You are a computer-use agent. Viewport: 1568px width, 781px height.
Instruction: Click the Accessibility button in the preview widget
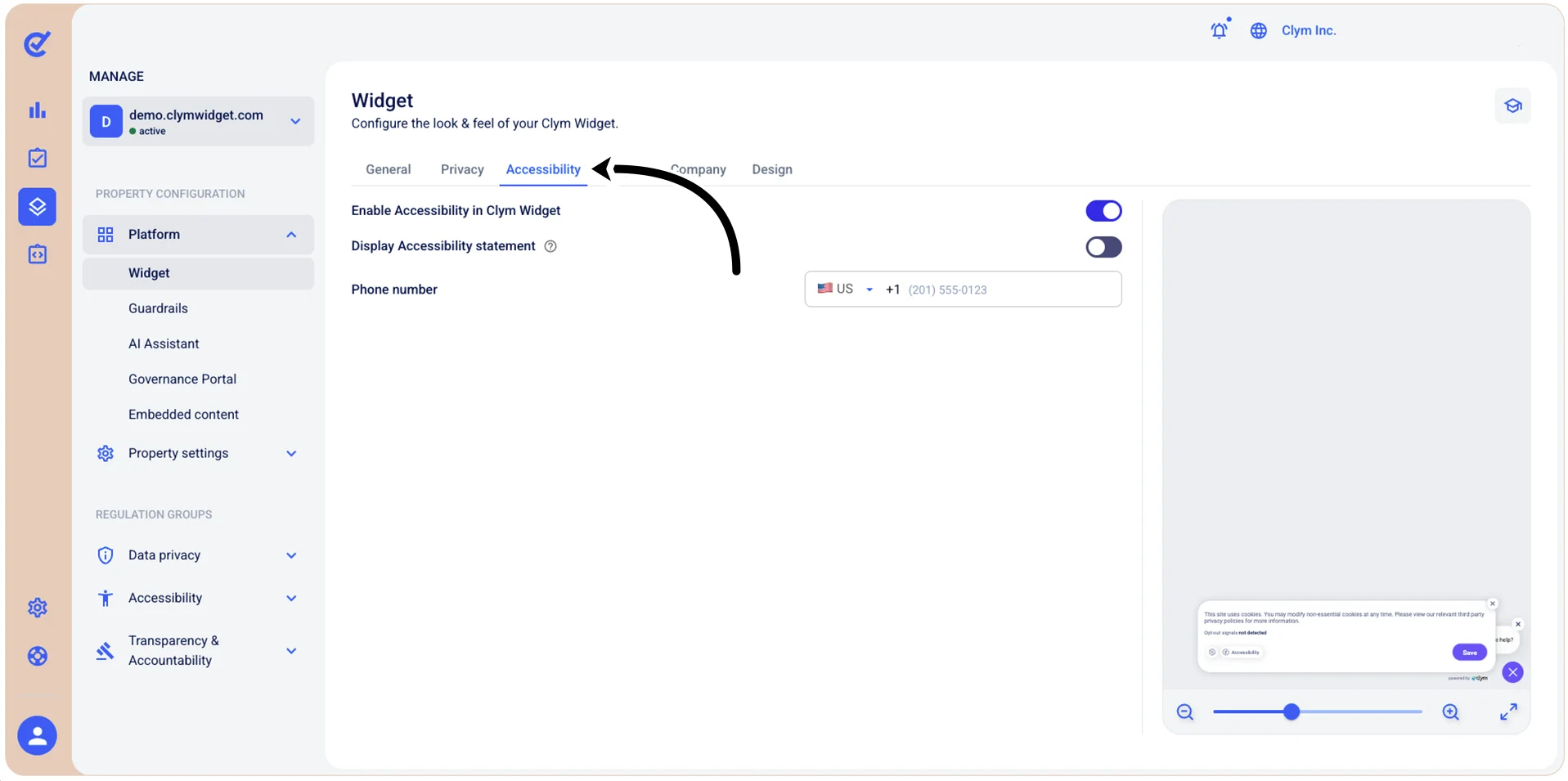1242,652
